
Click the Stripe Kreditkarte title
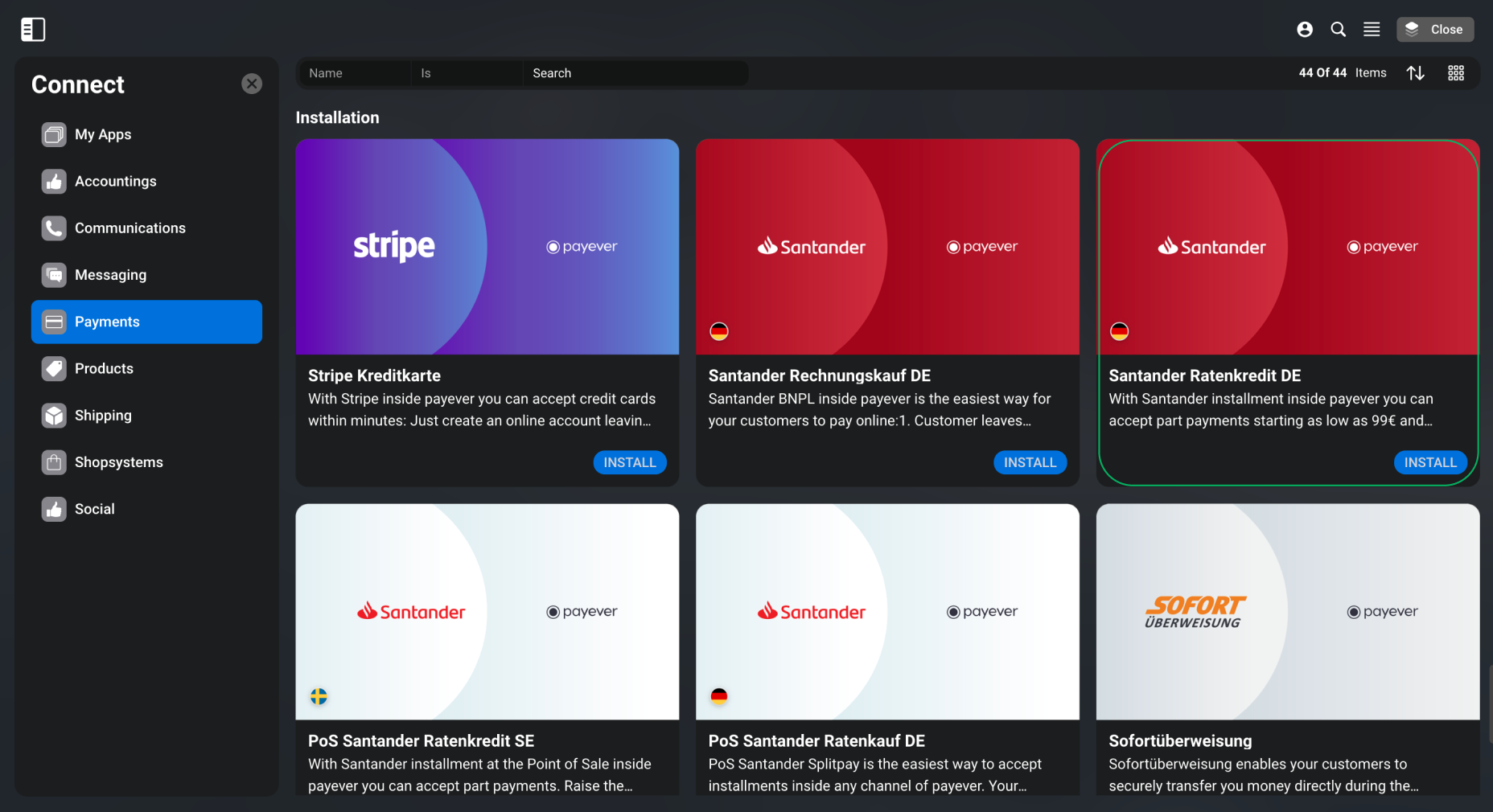374,375
